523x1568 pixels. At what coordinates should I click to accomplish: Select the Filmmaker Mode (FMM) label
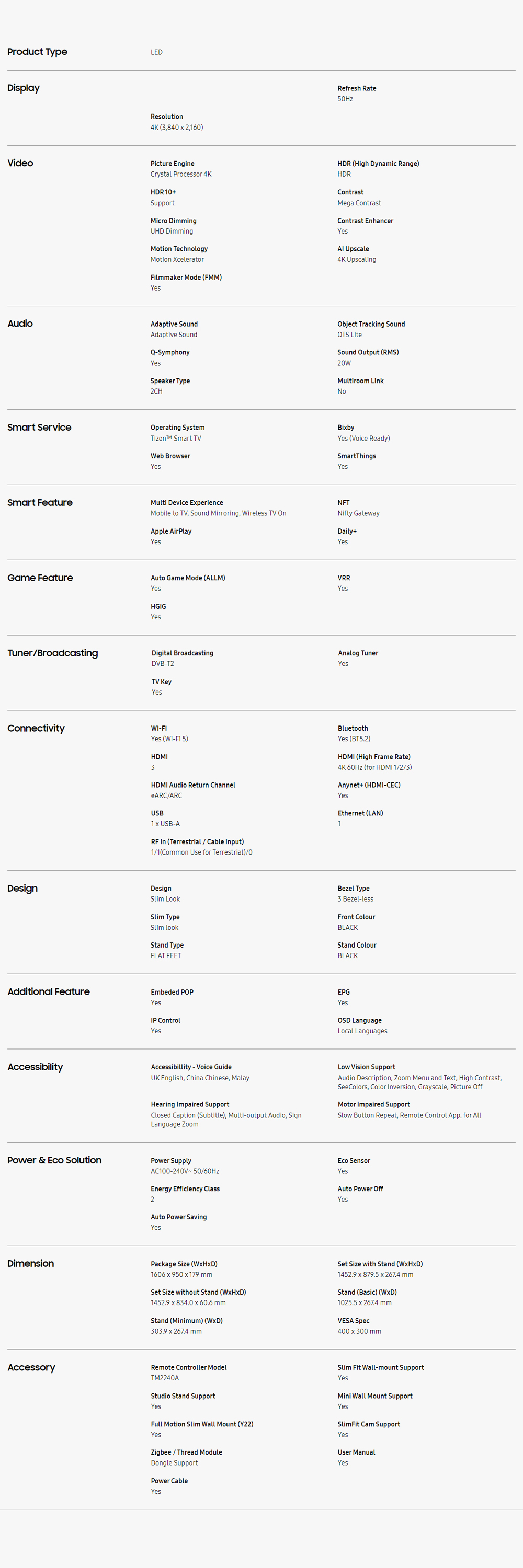[186, 278]
